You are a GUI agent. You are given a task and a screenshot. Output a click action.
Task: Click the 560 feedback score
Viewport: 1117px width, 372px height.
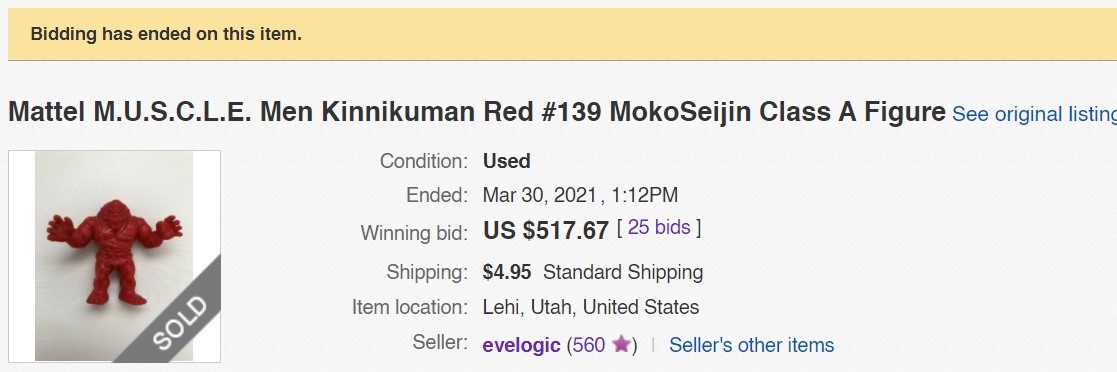[588, 345]
